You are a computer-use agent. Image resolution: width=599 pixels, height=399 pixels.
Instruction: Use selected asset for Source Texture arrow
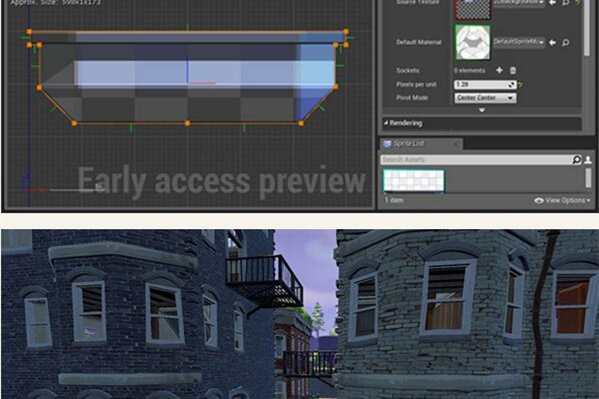(x=552, y=2)
